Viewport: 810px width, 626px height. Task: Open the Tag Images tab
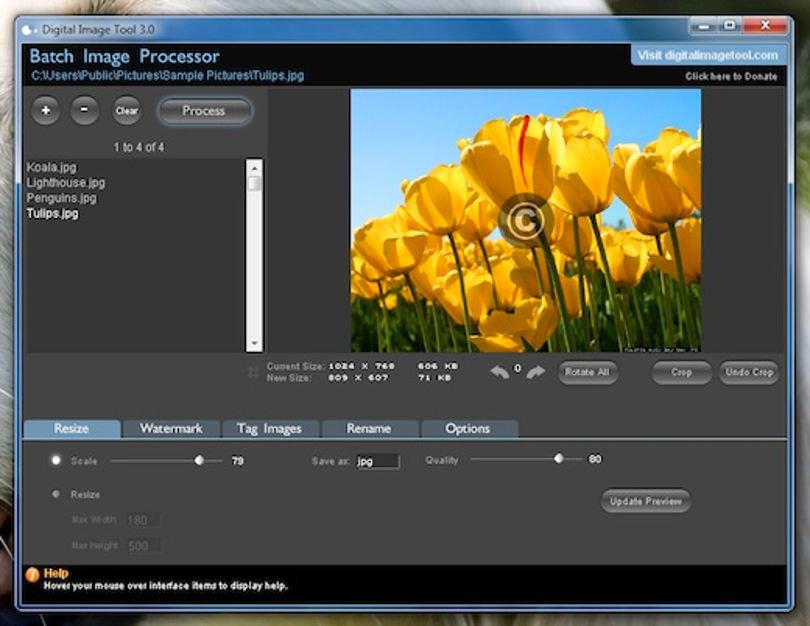pyautogui.click(x=269, y=429)
